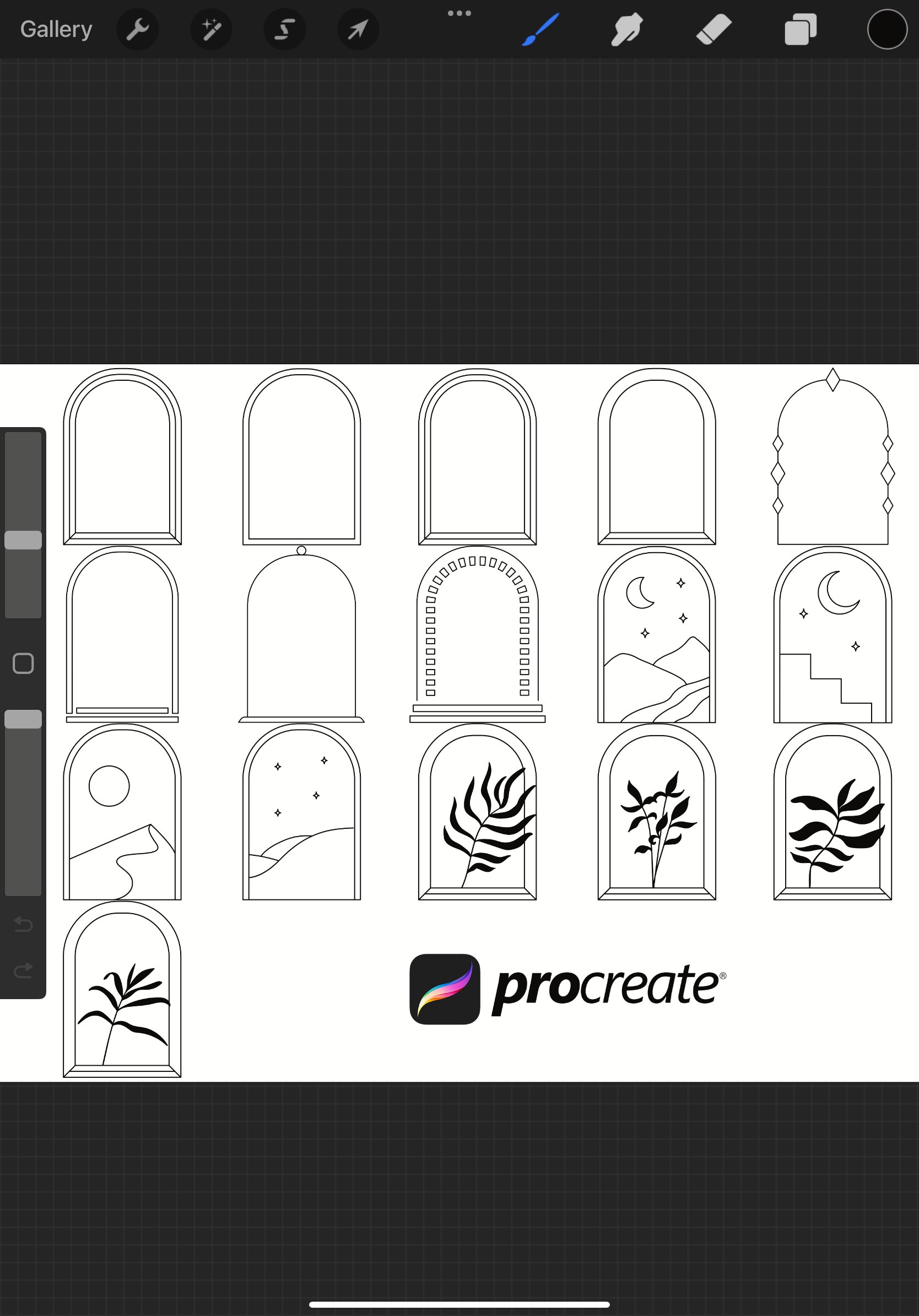The width and height of the screenshot is (919, 1316).
Task: Tap the arch with small circle on top
Action: pyautogui.click(x=301, y=634)
